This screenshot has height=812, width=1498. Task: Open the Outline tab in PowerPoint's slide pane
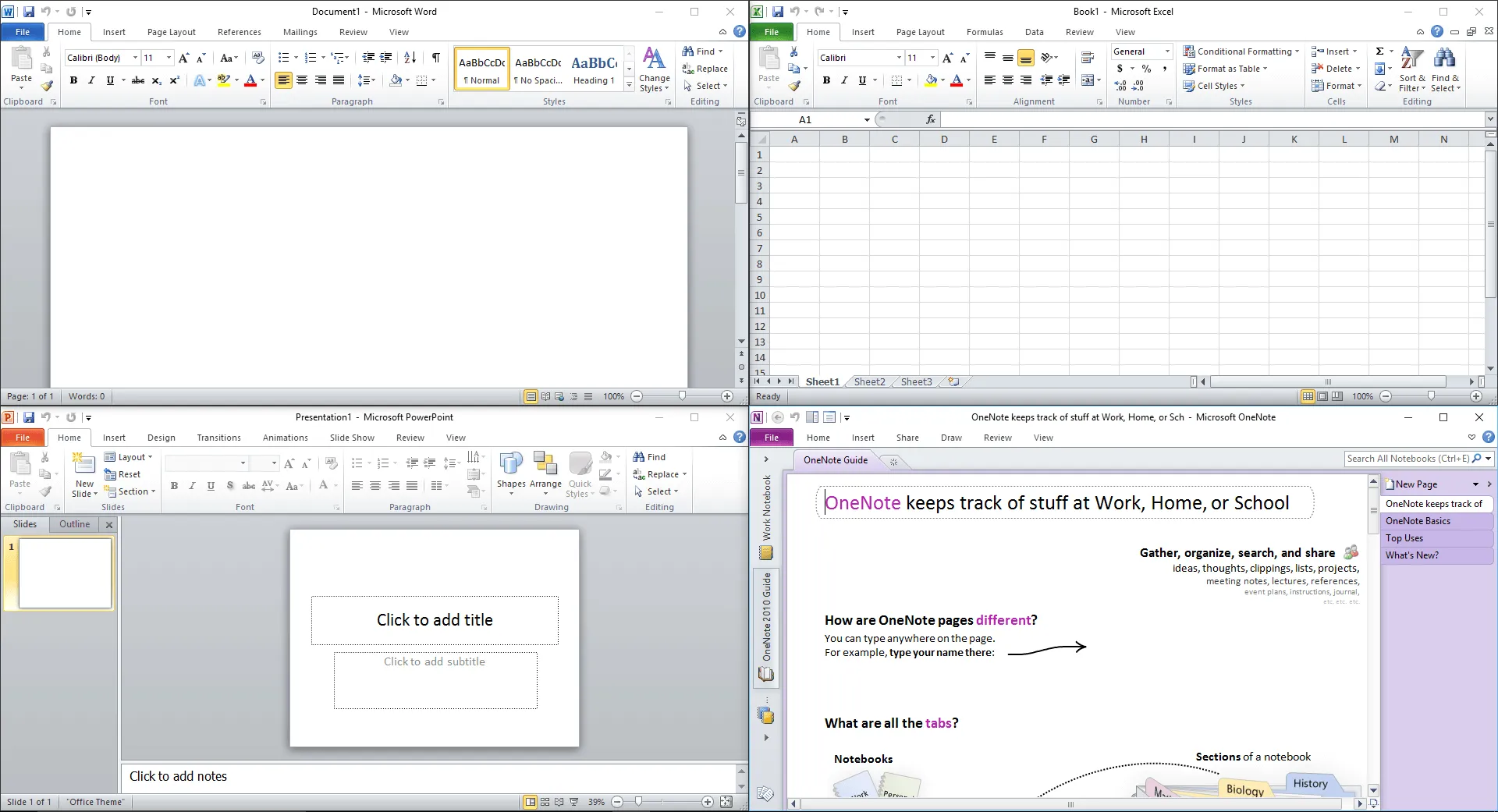74,524
